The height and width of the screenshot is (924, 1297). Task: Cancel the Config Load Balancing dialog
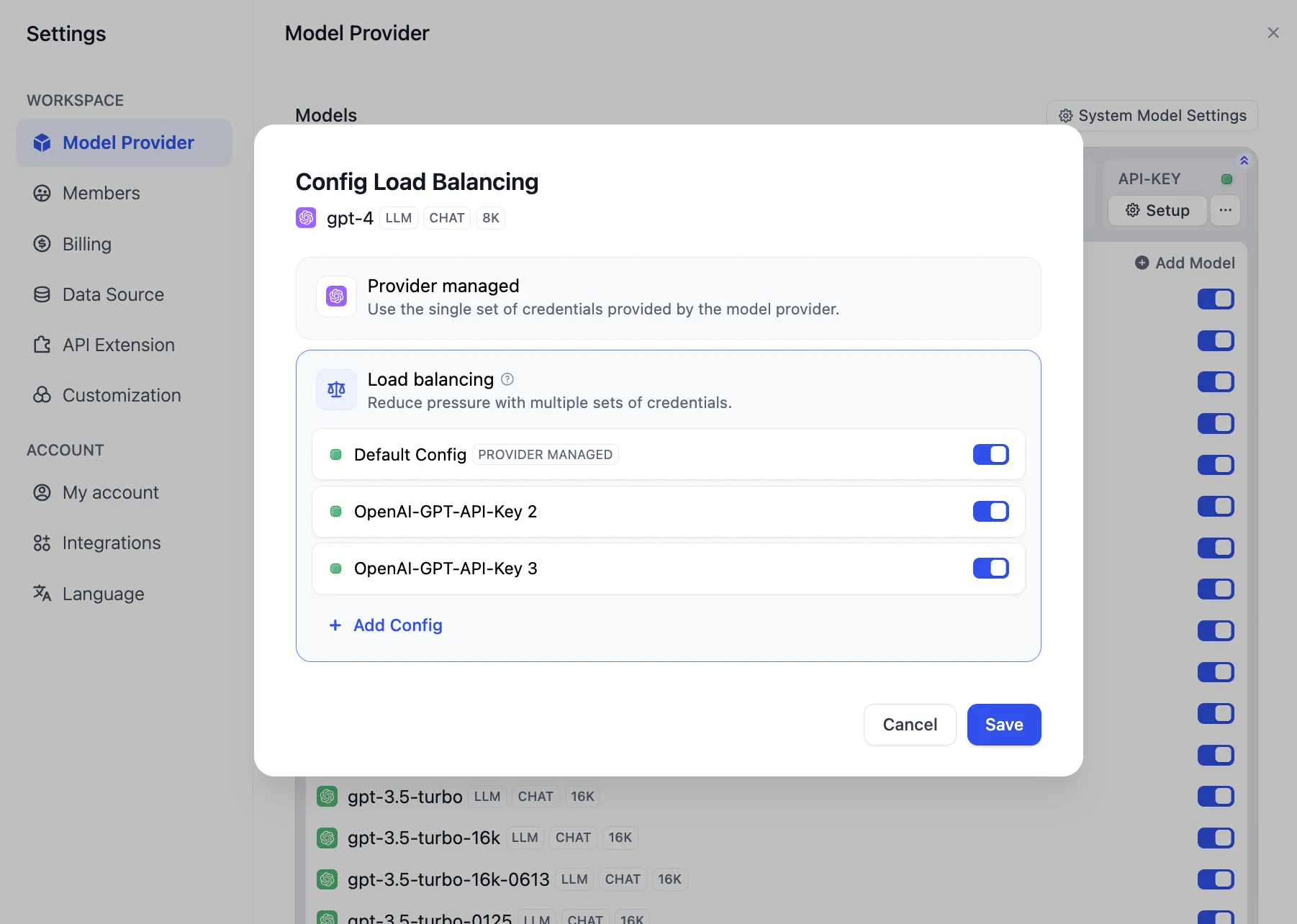pyautogui.click(x=910, y=725)
